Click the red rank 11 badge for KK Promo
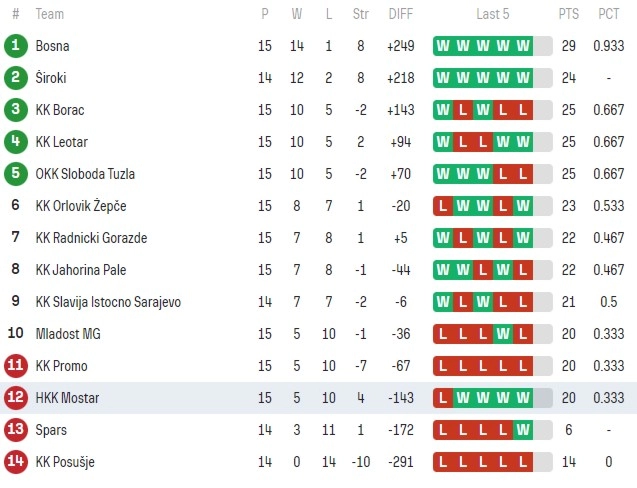 16,366
